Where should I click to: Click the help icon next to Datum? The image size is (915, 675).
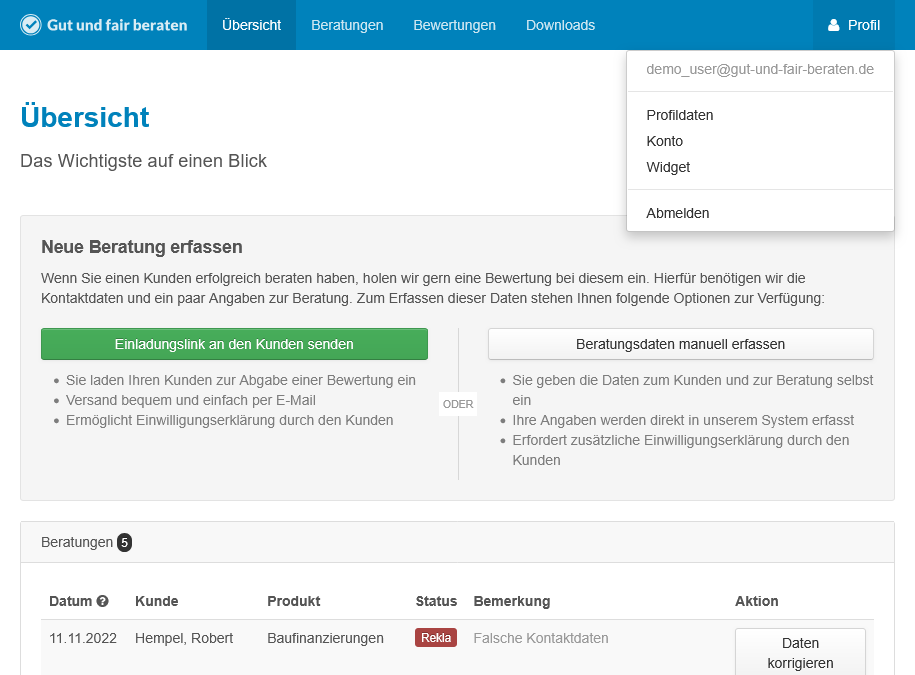(x=102, y=601)
